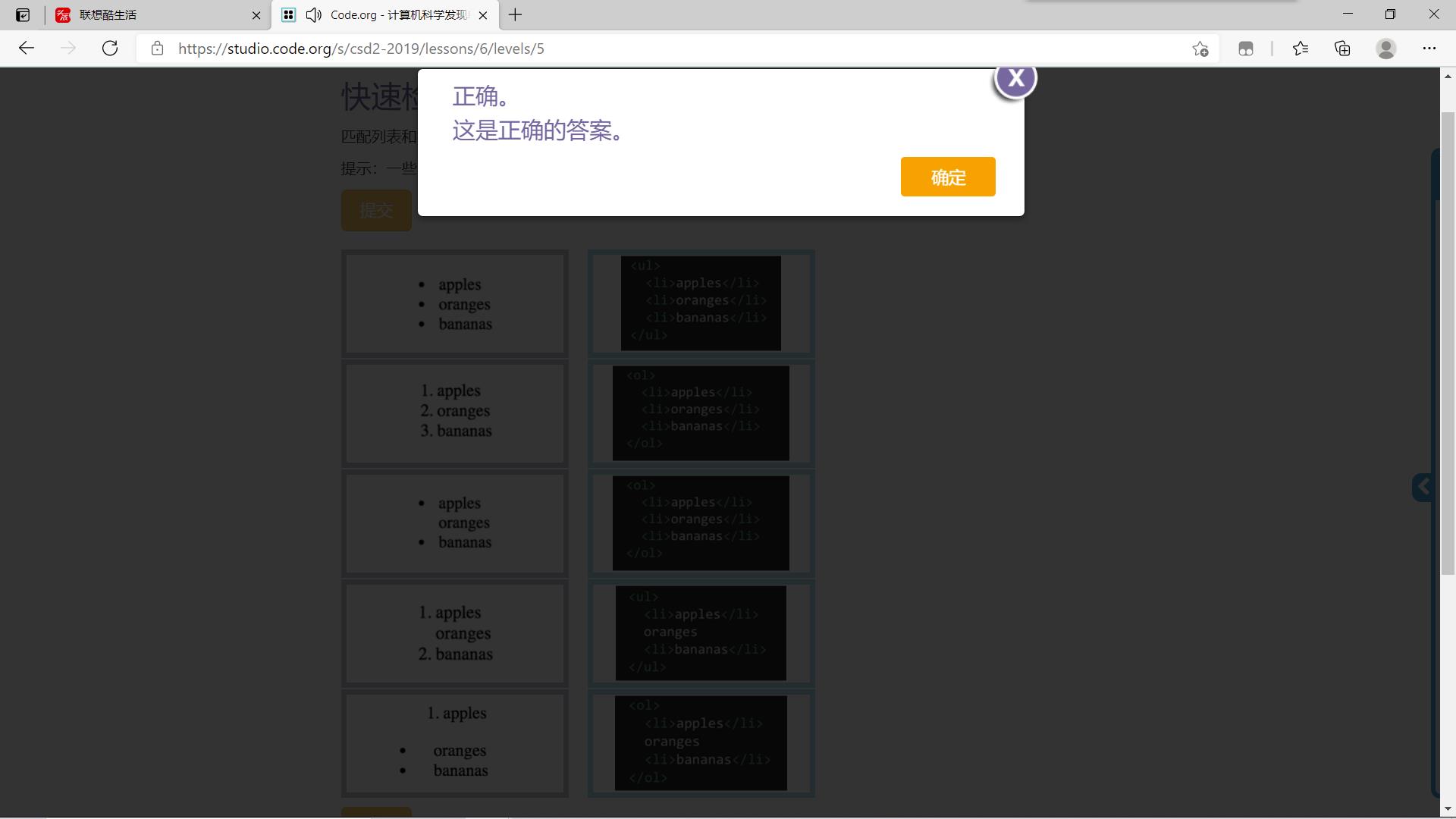The width and height of the screenshot is (1456, 819).
Task: Click the page vertical scrollbar thumb
Action: tap(1448, 343)
